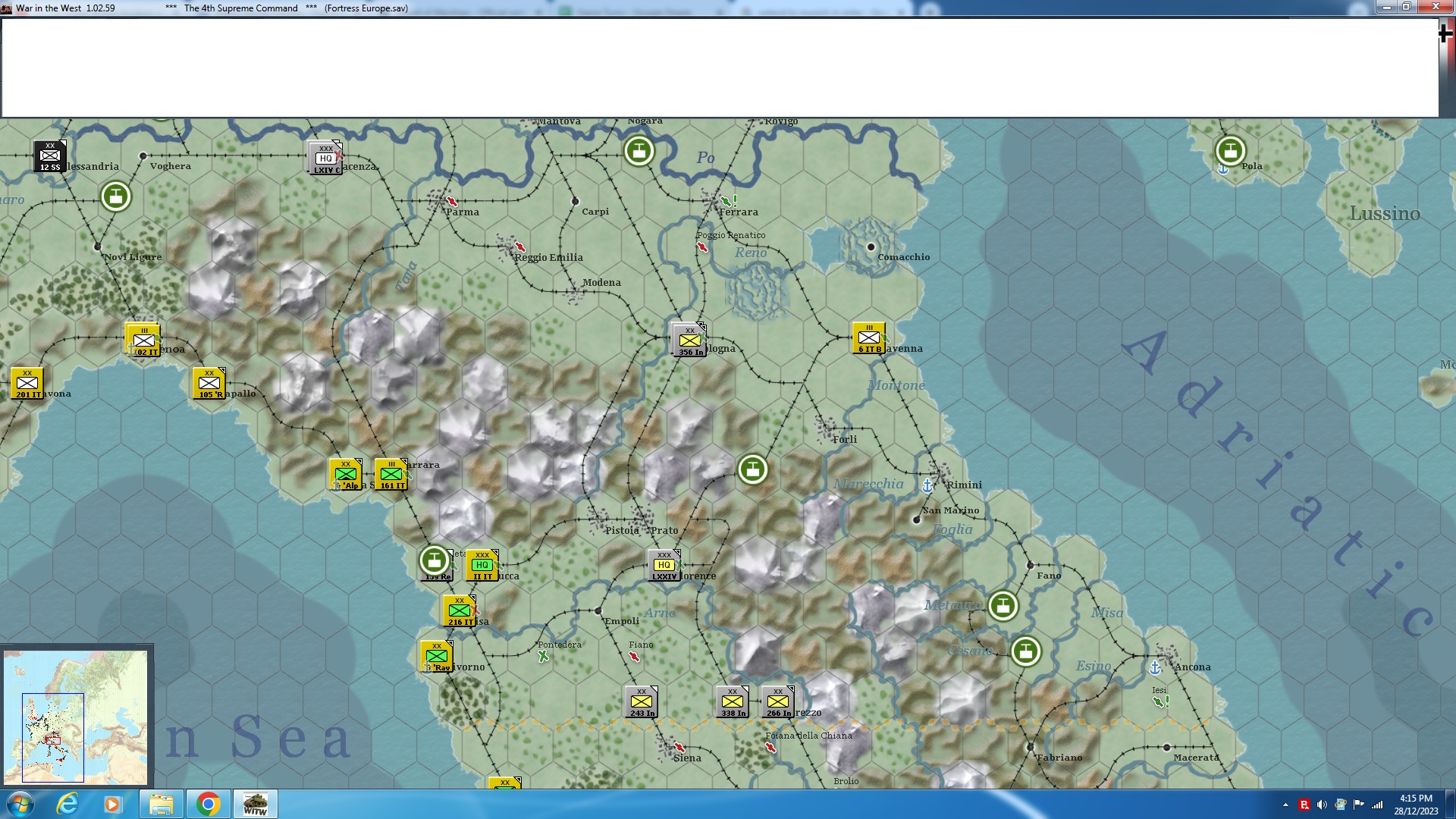Select the 356 In division at Bologna

pyautogui.click(x=689, y=340)
